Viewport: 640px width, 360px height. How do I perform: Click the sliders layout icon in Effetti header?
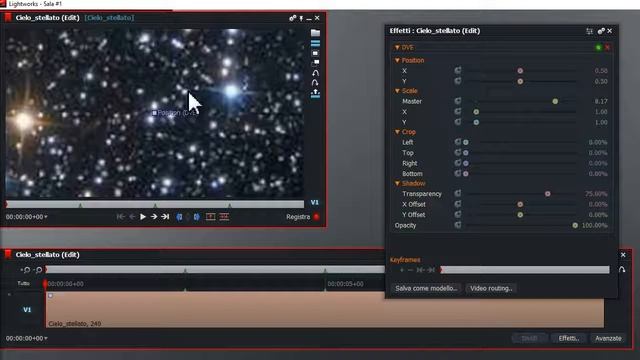589,31
